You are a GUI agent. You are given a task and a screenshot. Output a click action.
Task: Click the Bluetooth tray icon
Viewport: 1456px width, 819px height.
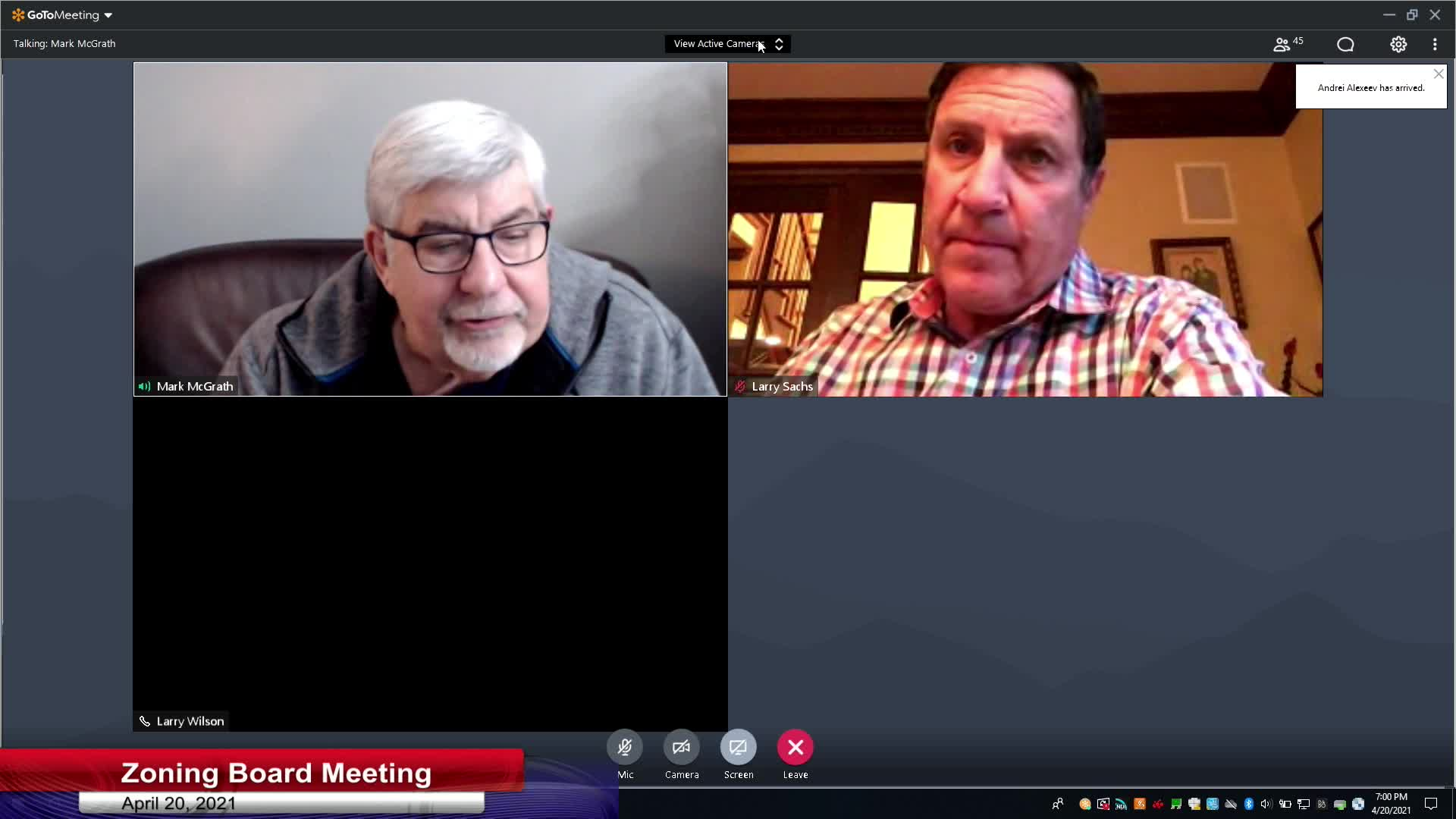point(1249,804)
